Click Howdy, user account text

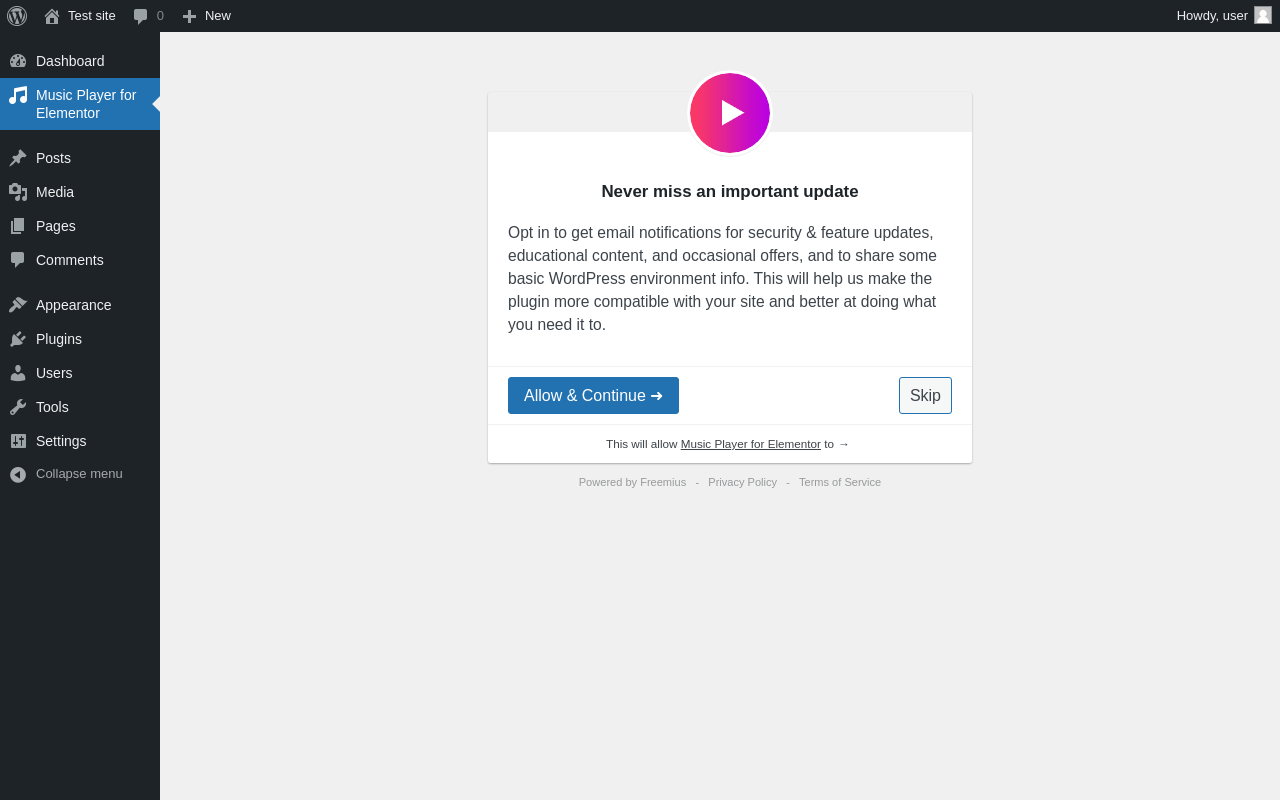tap(1212, 16)
